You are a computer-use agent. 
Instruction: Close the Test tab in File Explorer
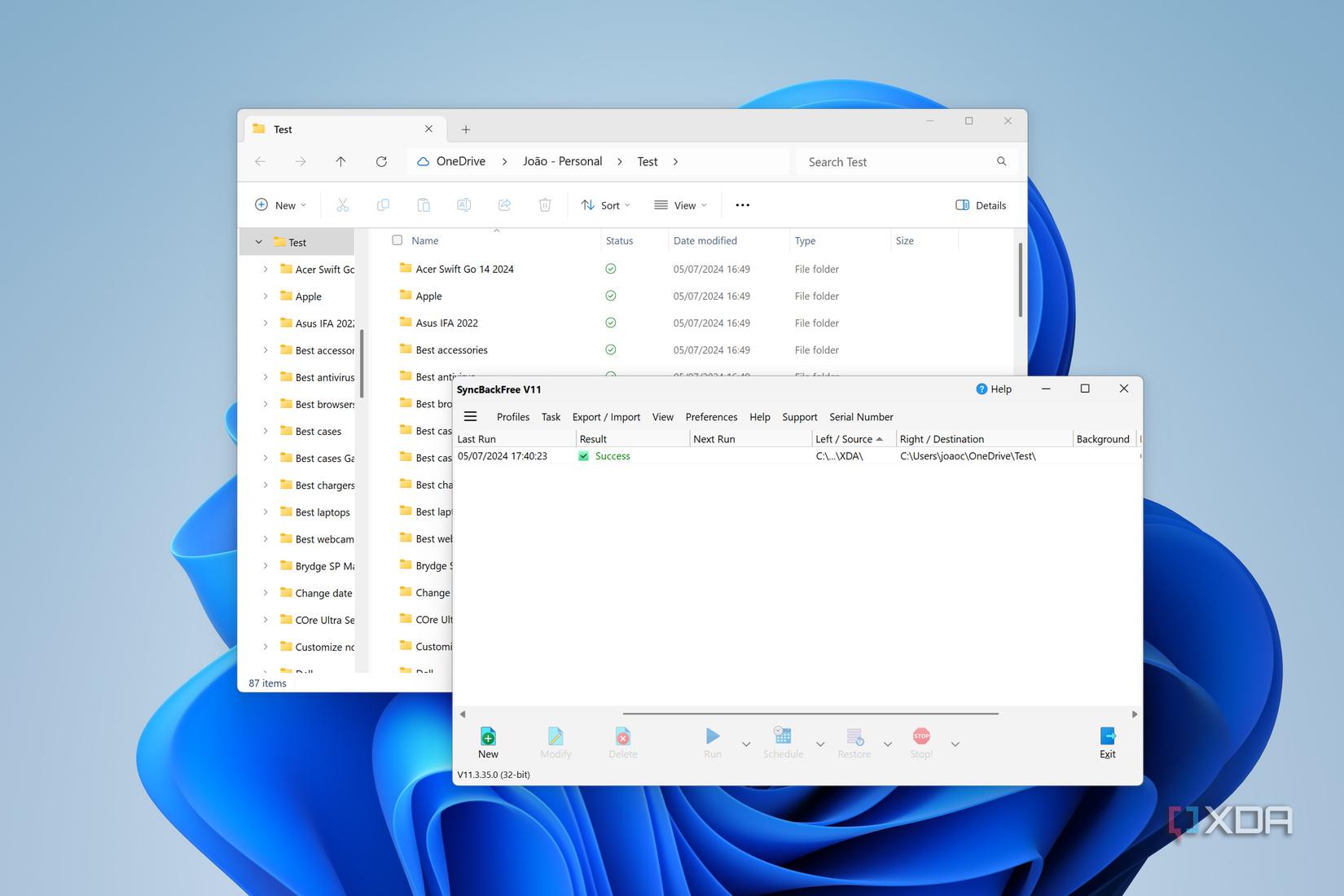pos(428,129)
